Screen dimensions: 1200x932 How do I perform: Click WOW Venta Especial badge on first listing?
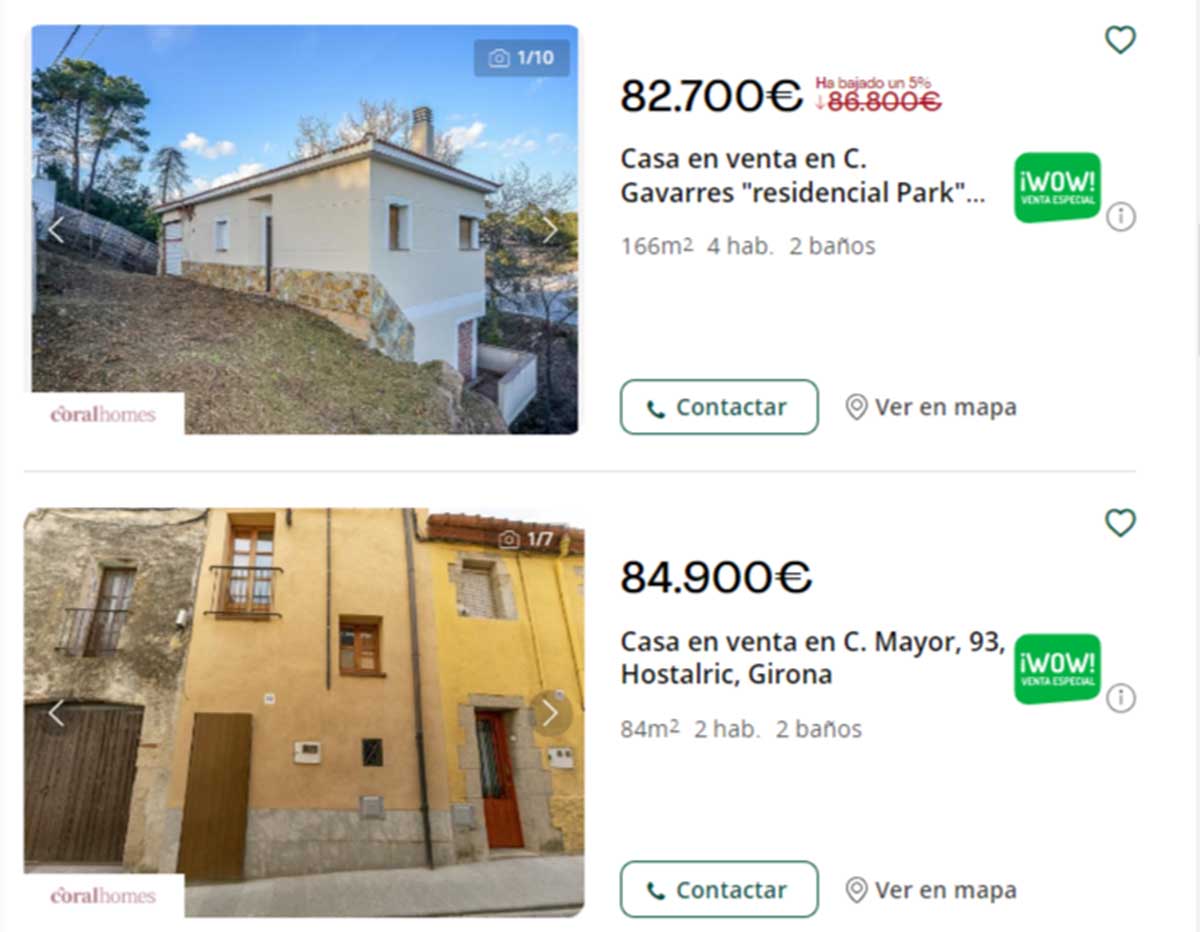click(1057, 187)
